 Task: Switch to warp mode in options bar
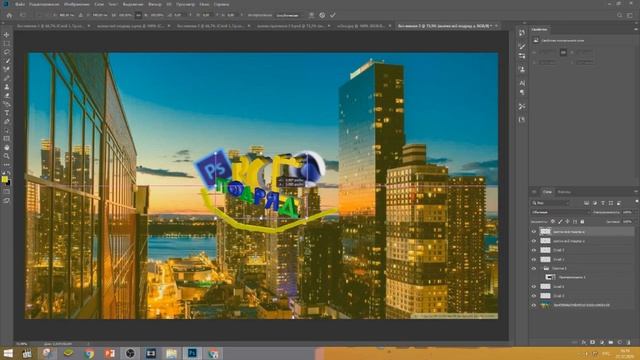pos(311,15)
